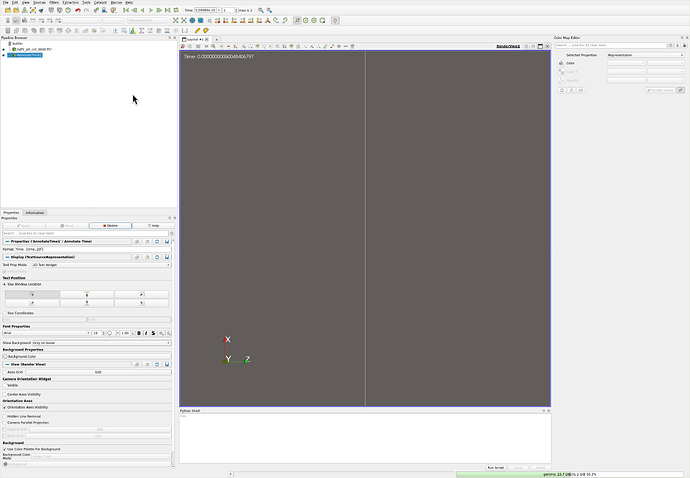Click the histogram filter icon

point(132,30)
